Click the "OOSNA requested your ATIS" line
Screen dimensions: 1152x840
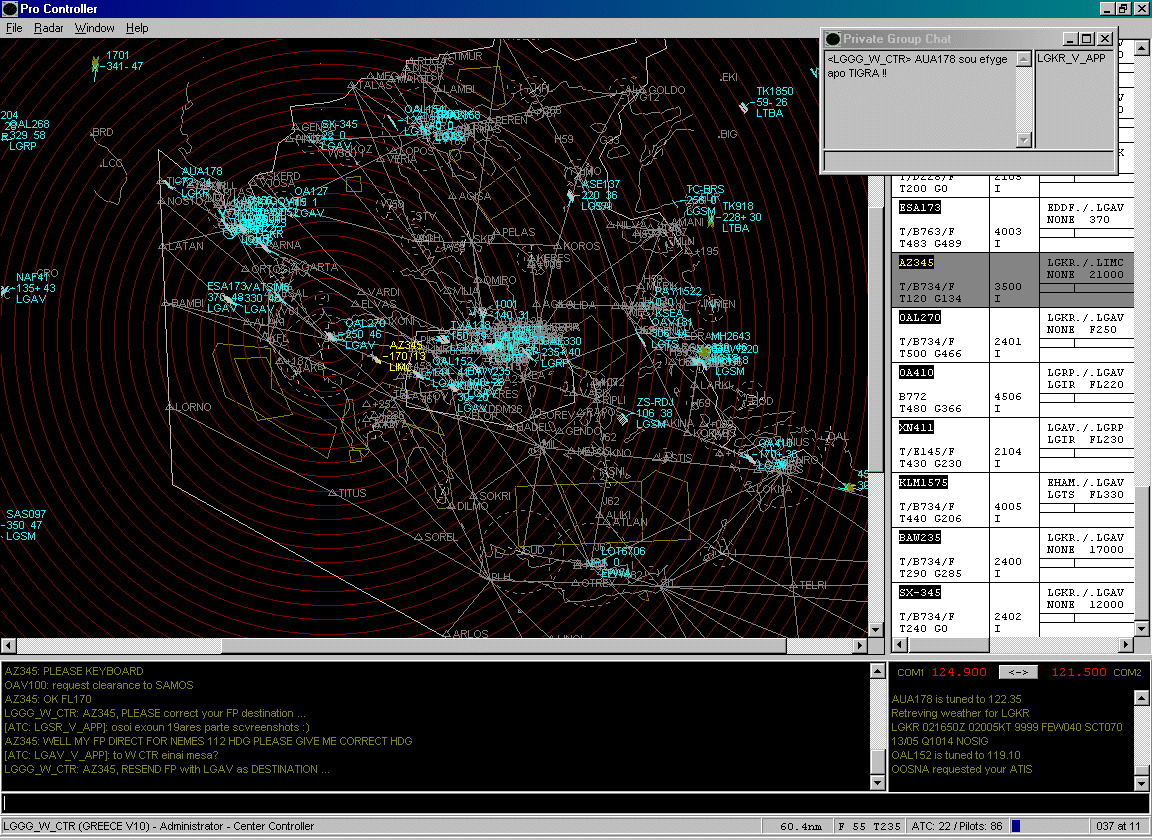(962, 769)
